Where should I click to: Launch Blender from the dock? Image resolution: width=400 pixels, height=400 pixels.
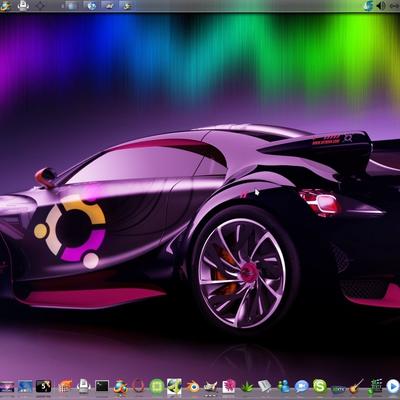(192, 387)
